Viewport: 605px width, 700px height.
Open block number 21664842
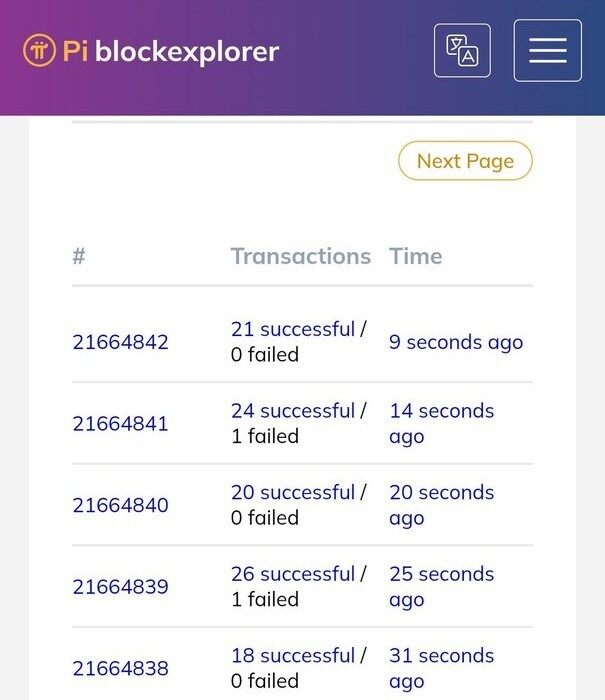pos(120,342)
